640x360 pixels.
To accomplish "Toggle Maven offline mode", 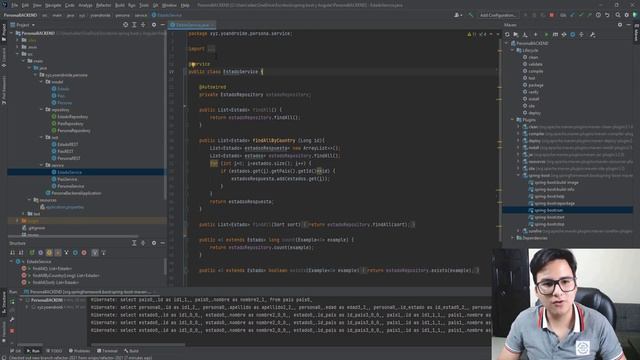I will coord(564,35).
